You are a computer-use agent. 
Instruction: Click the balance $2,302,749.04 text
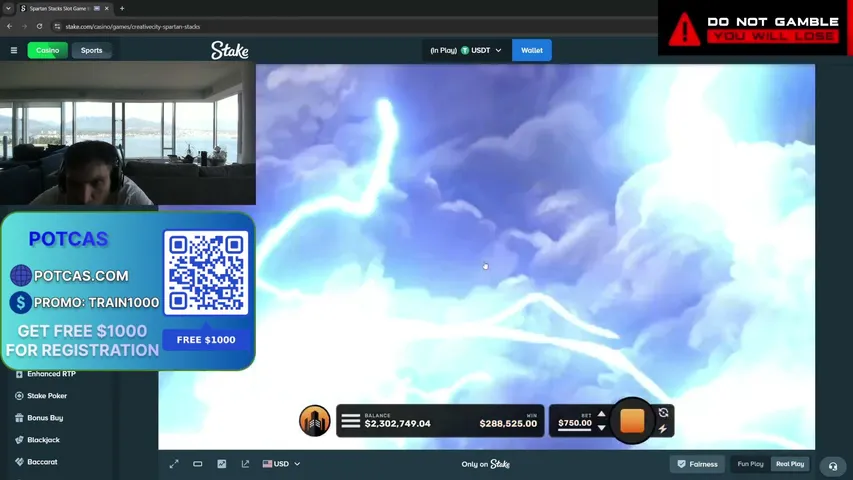pos(397,423)
